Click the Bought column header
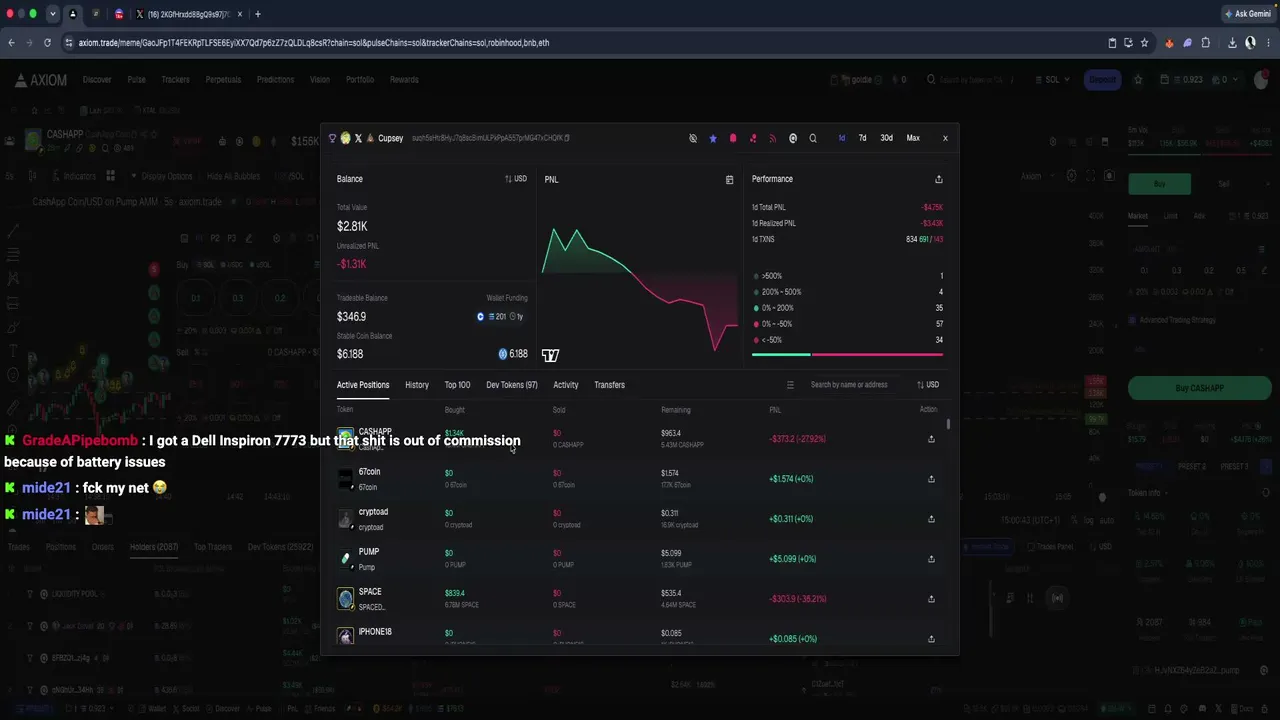 coord(455,410)
